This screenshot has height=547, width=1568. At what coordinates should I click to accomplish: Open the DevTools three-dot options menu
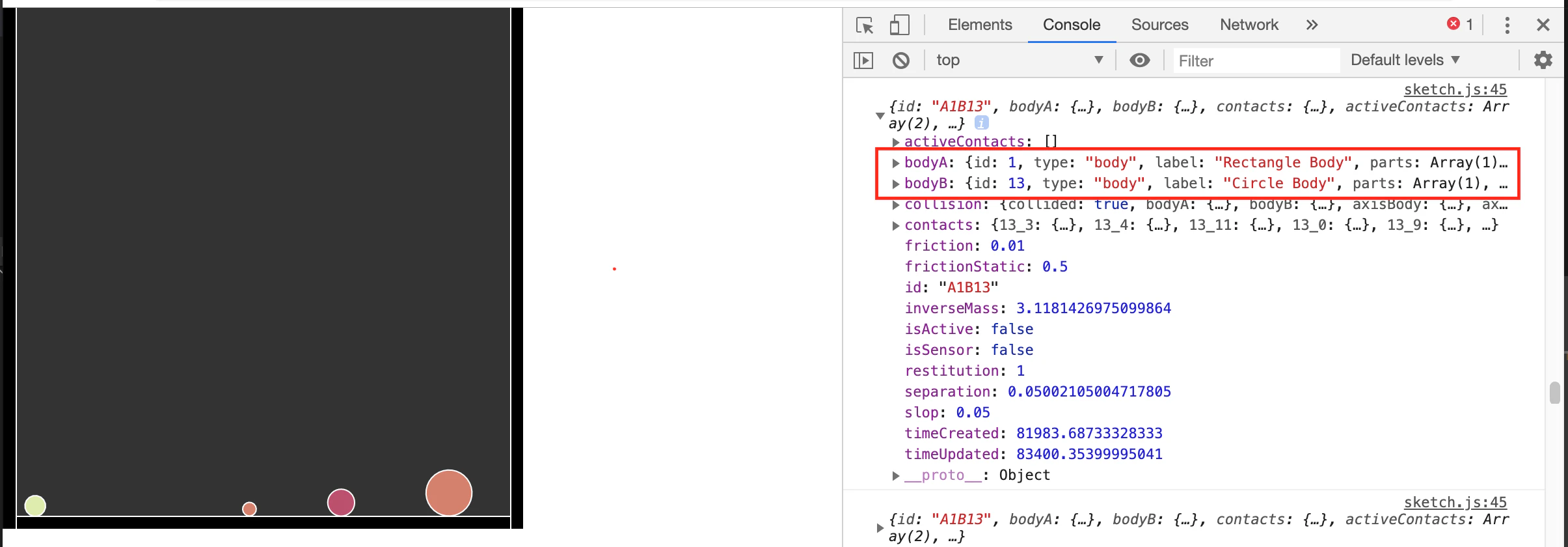pyautogui.click(x=1507, y=25)
